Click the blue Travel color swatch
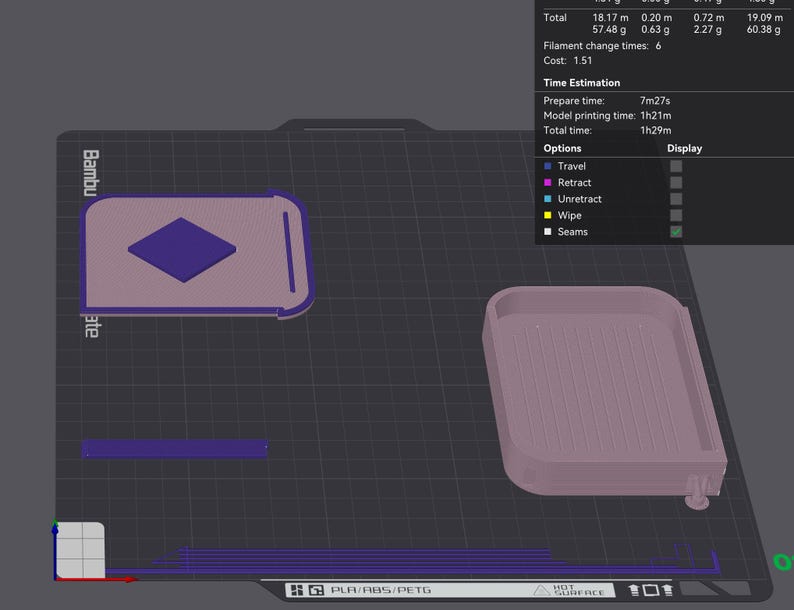794x610 pixels. 547,166
